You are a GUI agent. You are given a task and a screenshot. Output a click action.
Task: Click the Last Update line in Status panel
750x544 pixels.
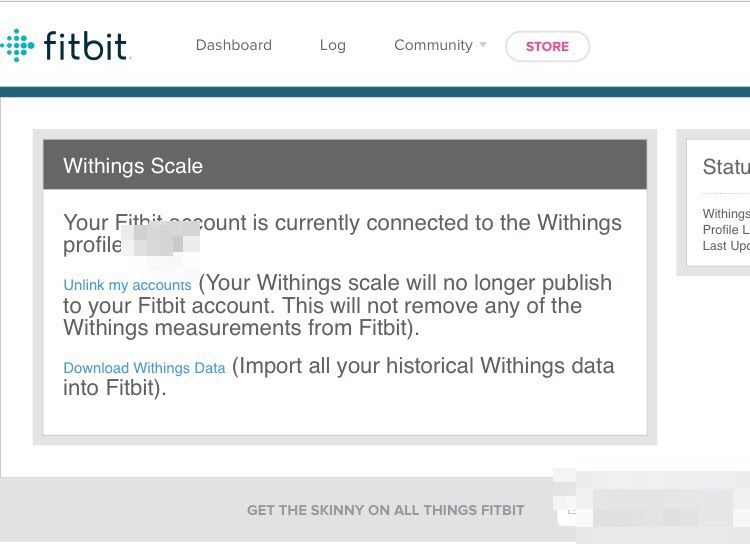(726, 246)
